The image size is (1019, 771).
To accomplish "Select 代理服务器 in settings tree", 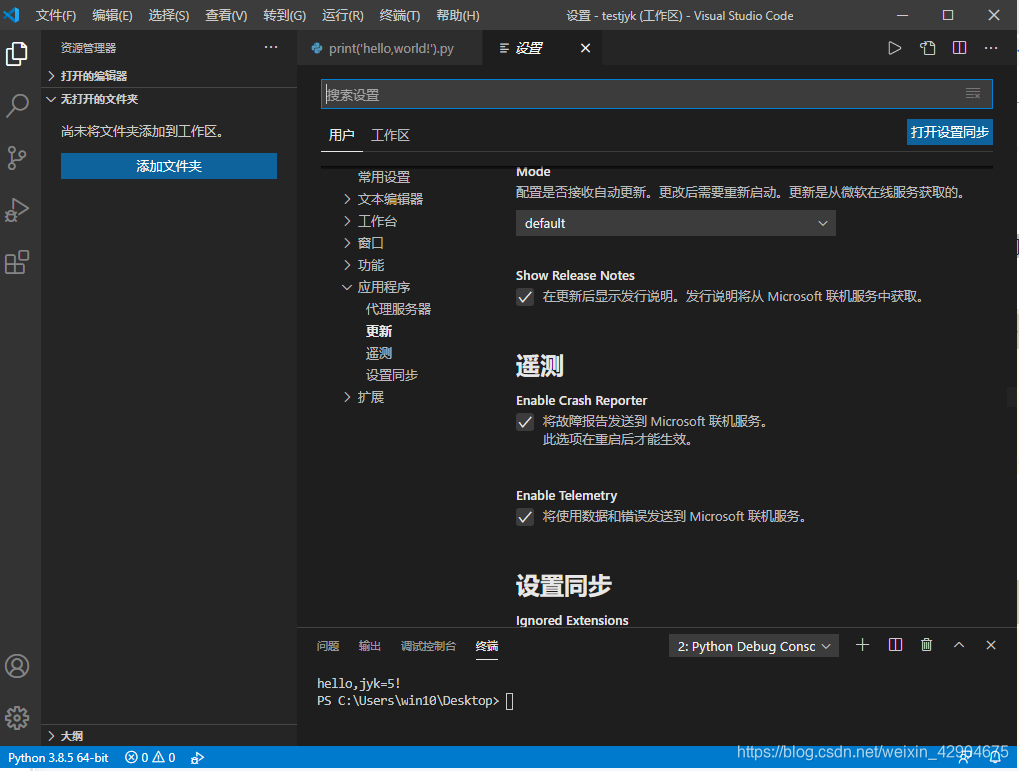I will [x=398, y=309].
